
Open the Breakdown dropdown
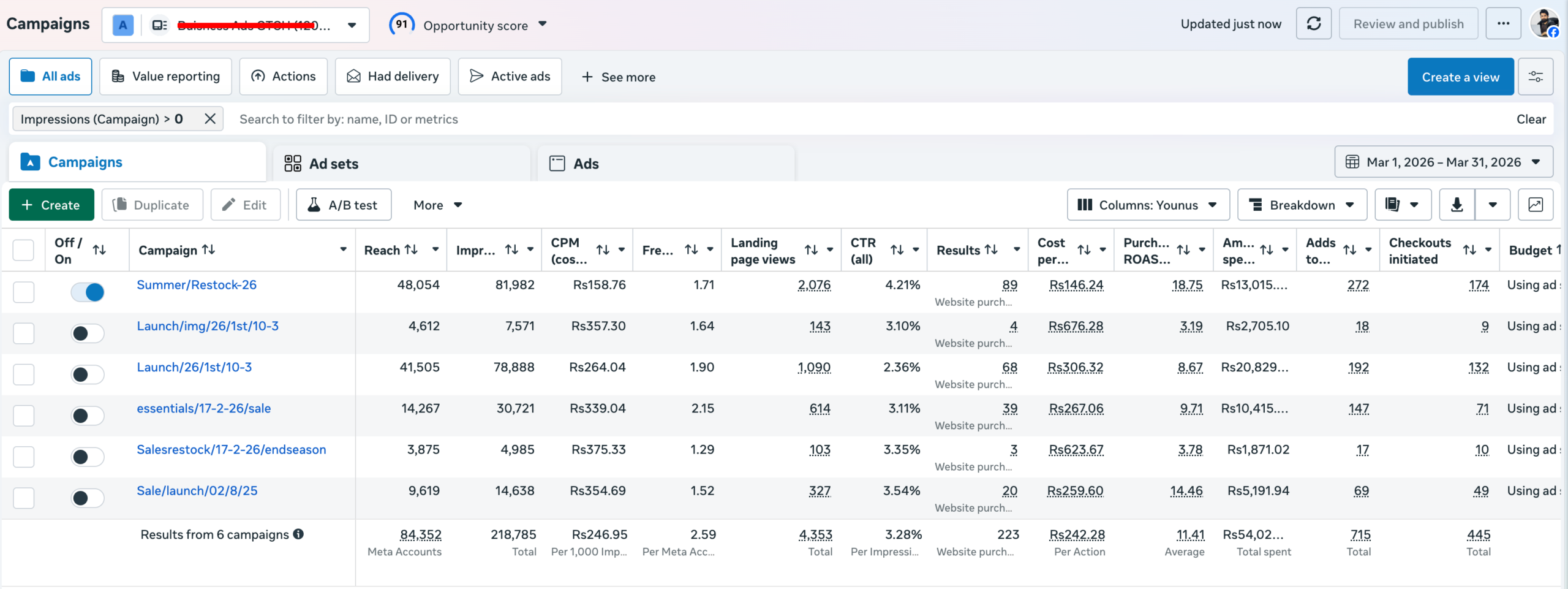tap(1302, 205)
